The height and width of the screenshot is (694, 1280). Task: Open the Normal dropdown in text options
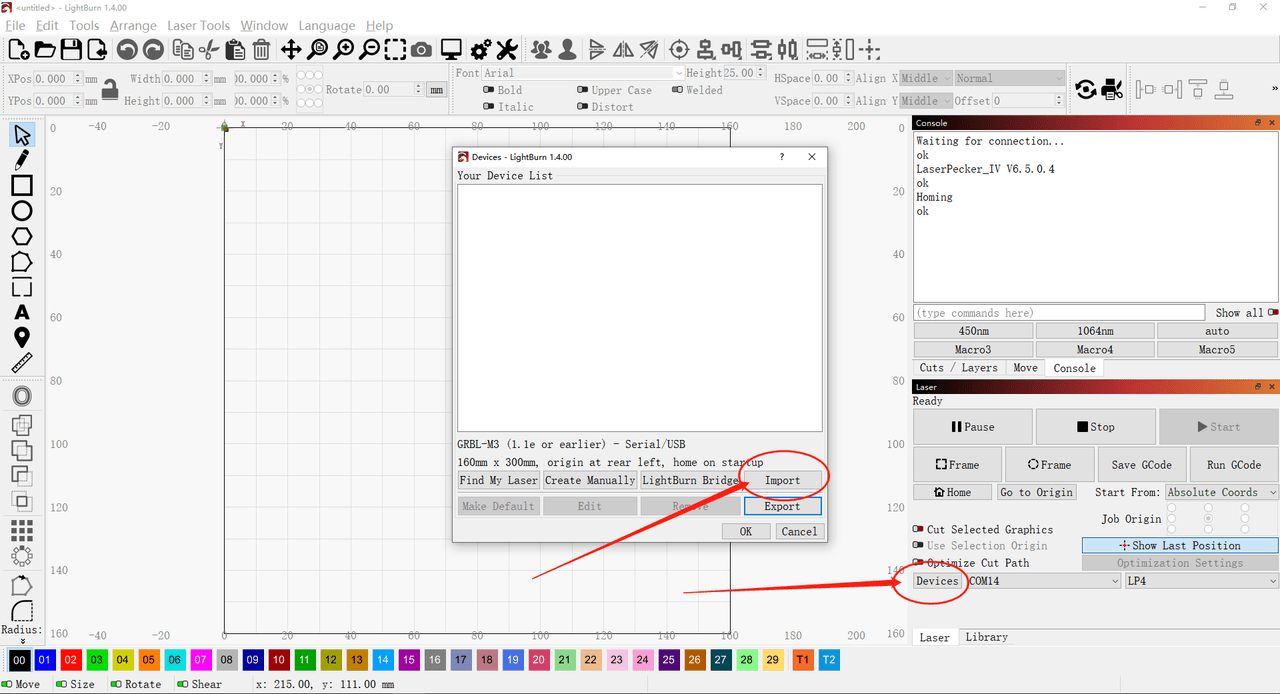tap(1010, 78)
